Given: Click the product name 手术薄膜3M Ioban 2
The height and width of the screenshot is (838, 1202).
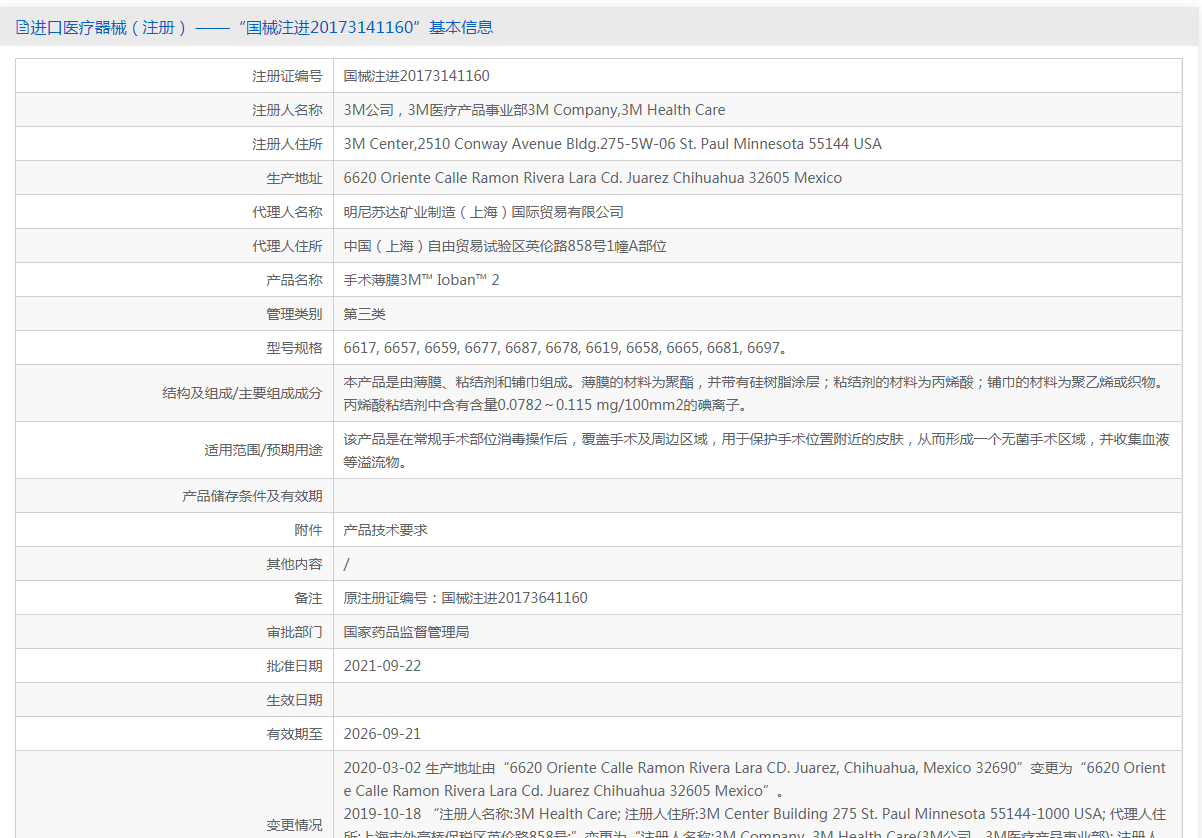Looking at the screenshot, I should 422,280.
